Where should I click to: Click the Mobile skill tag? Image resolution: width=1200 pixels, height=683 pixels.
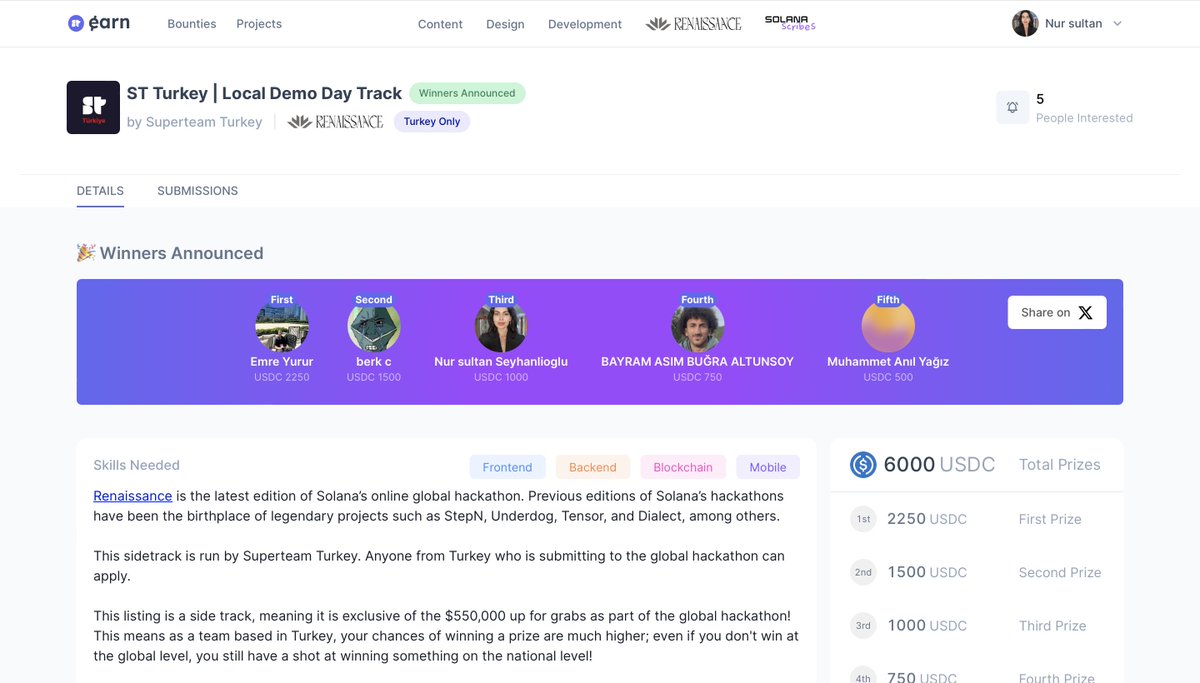[768, 467]
